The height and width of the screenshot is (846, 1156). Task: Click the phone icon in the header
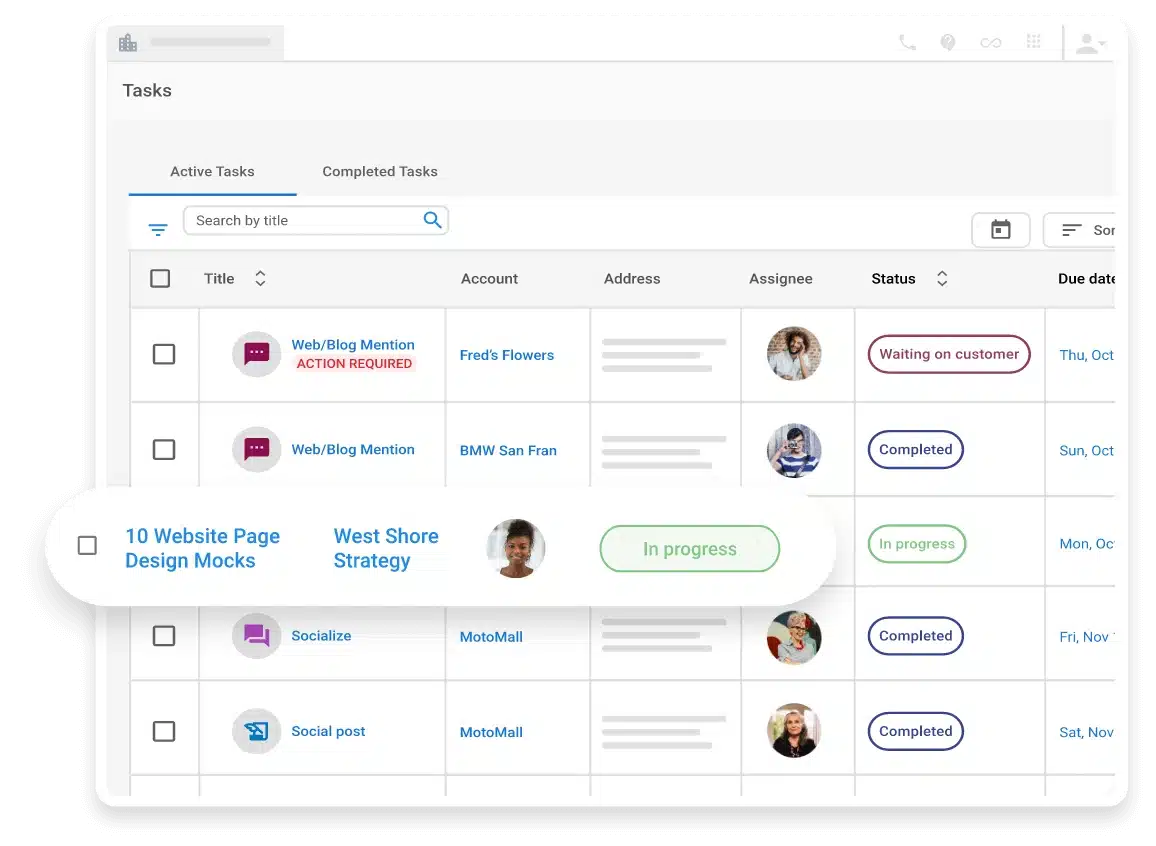907,42
